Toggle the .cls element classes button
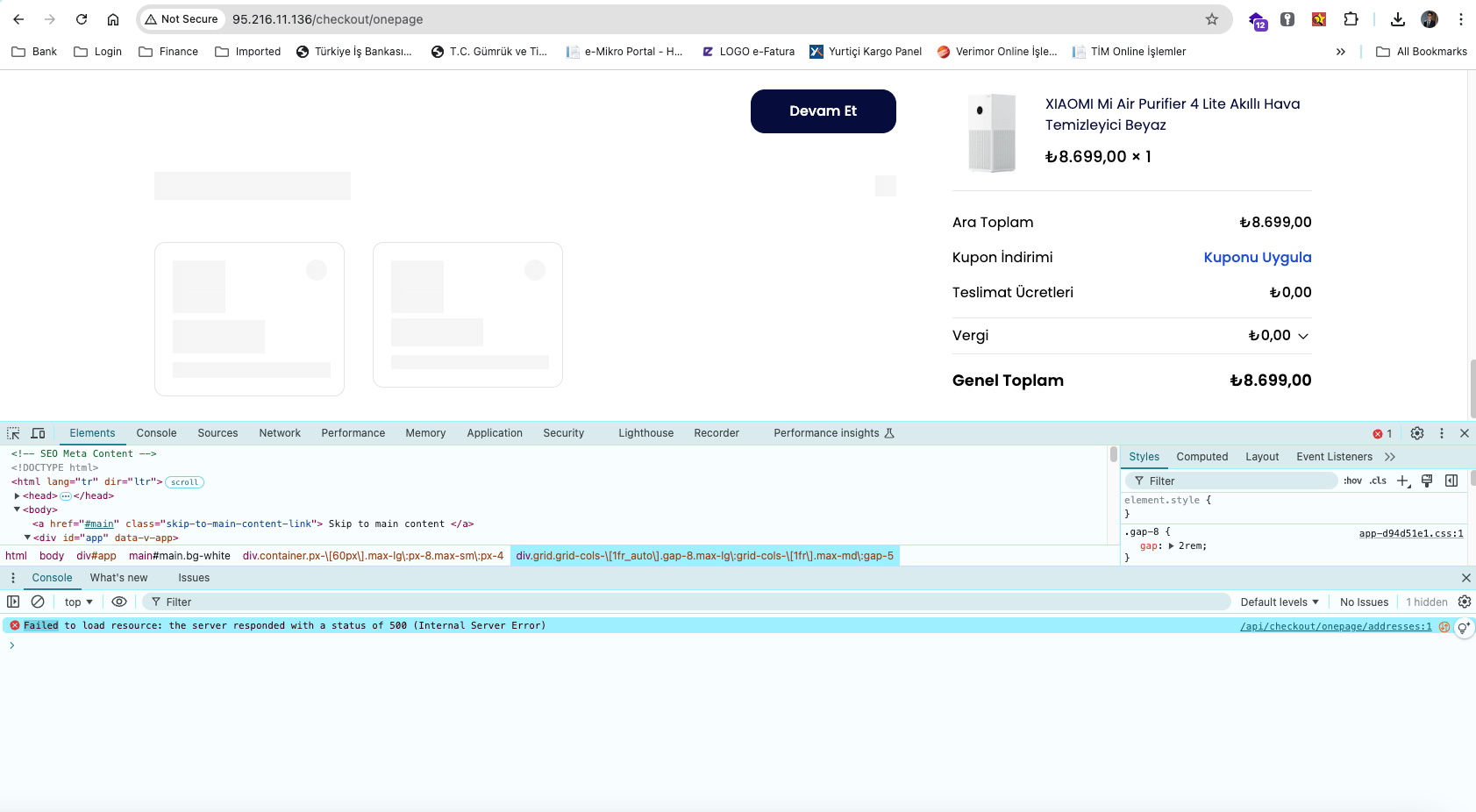Screen dimensions: 1476x812 pyautogui.click(x=1378, y=481)
